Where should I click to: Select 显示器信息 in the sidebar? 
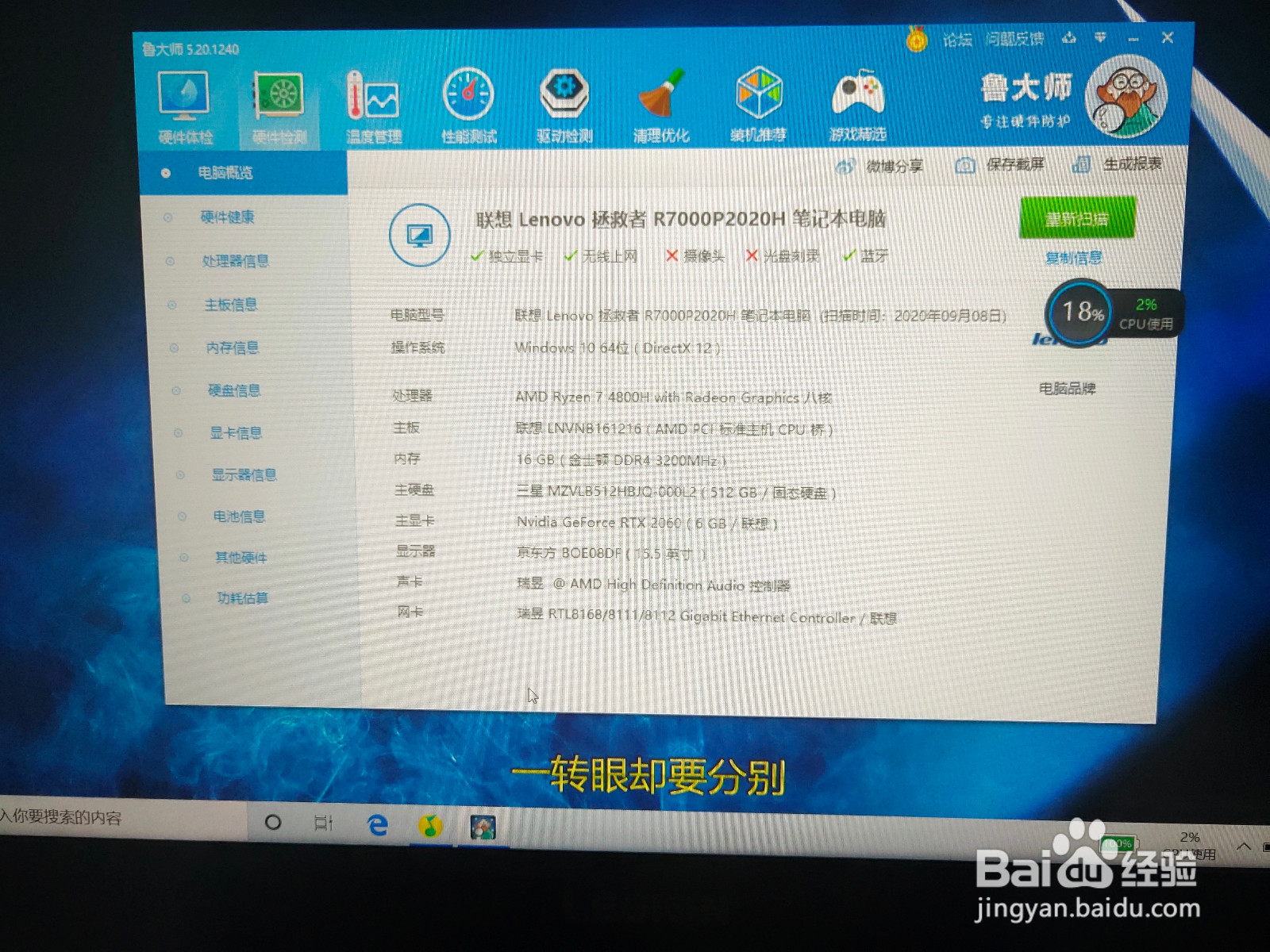pos(244,474)
